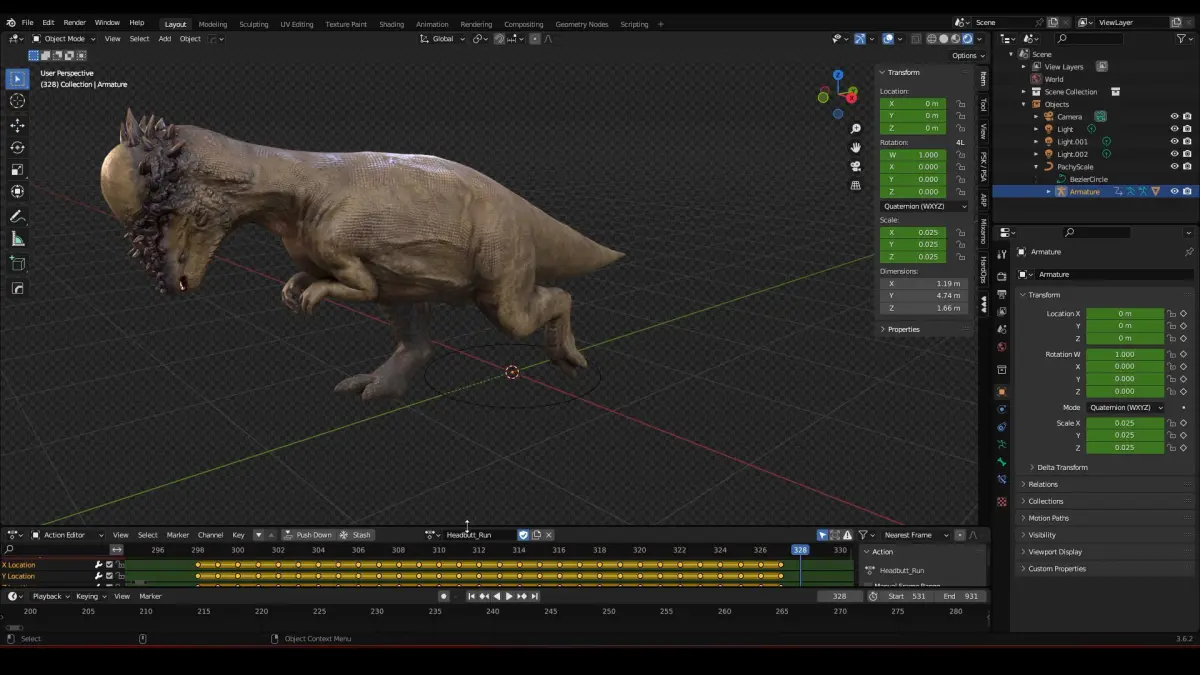The image size is (1200, 675).
Task: Activate the Move tool
Action: (x=17, y=125)
